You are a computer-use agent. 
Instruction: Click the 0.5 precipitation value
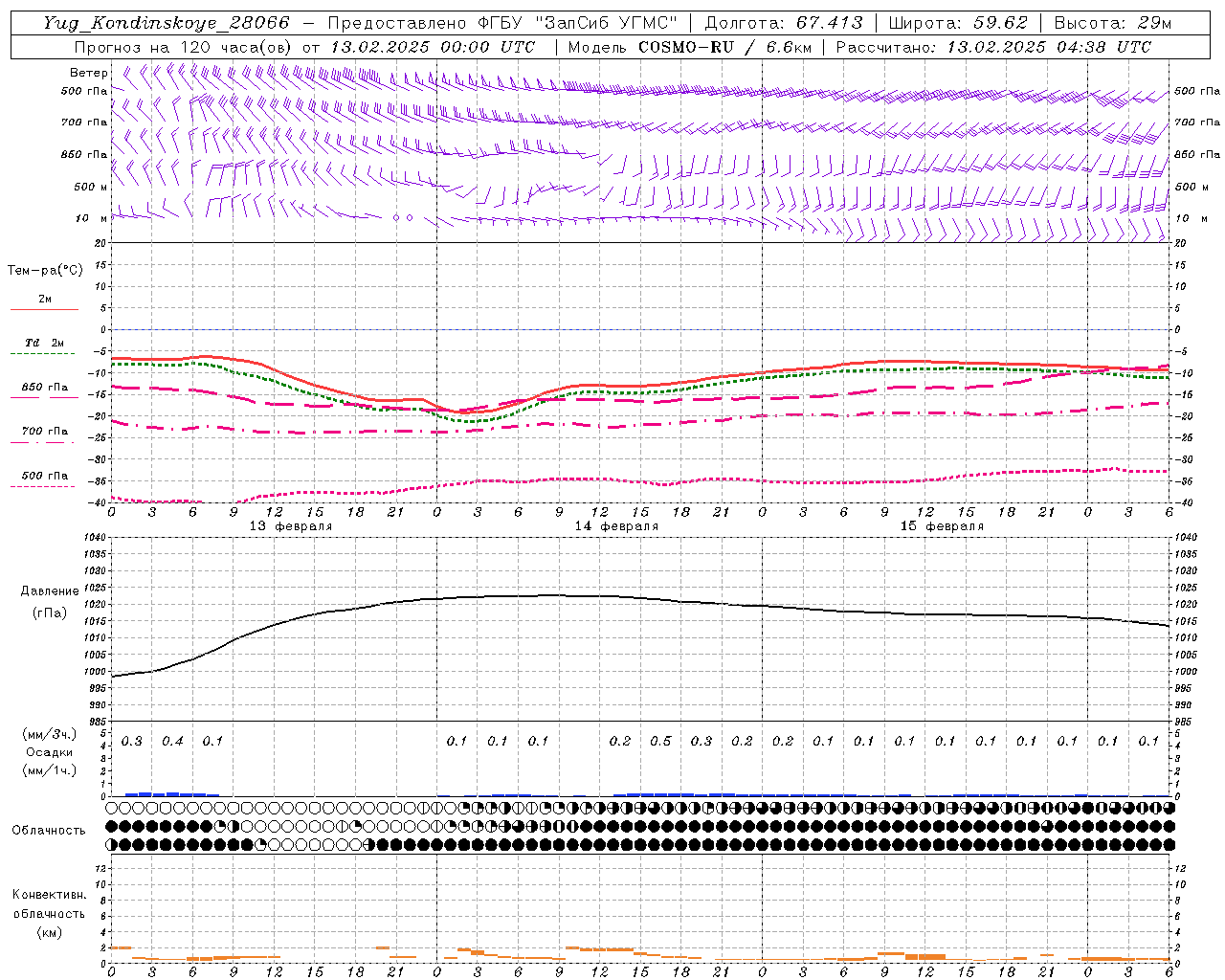(x=660, y=741)
